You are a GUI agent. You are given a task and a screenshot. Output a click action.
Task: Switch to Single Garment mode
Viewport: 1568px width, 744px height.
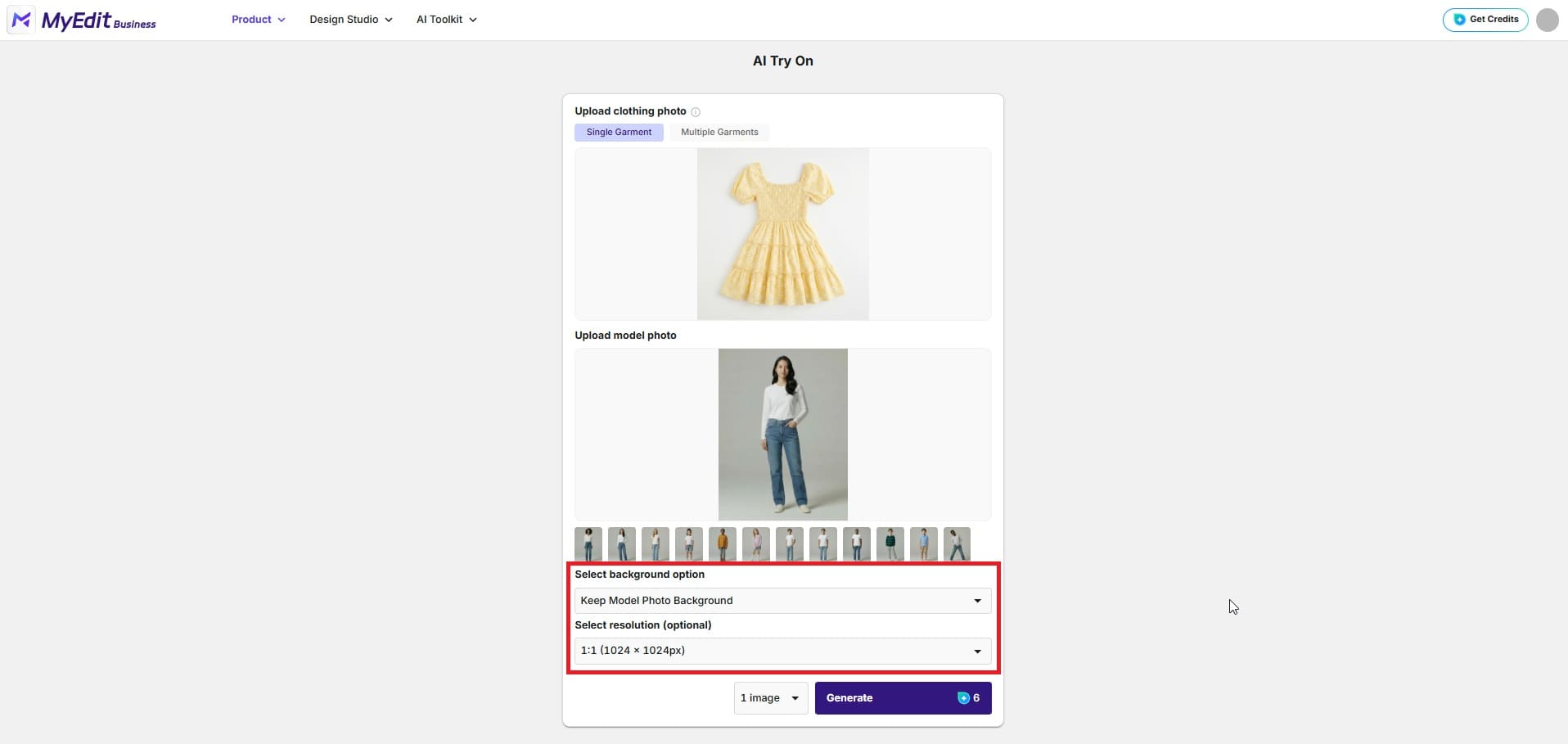point(619,132)
